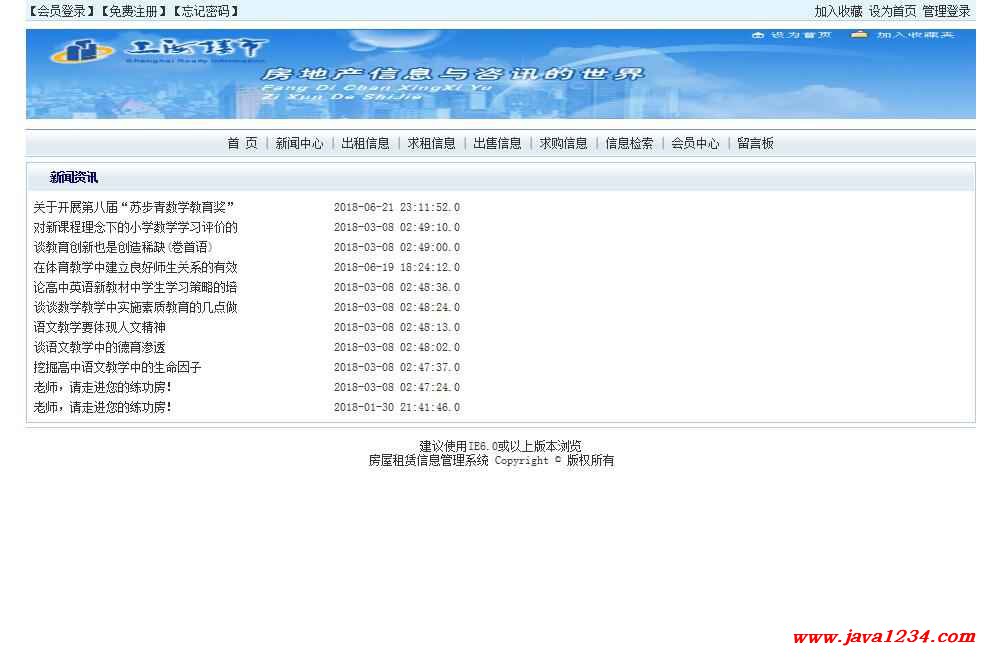The height and width of the screenshot is (660, 990).
Task: Open article 谈教育创新也是创造稀缺
Action: tap(122, 247)
